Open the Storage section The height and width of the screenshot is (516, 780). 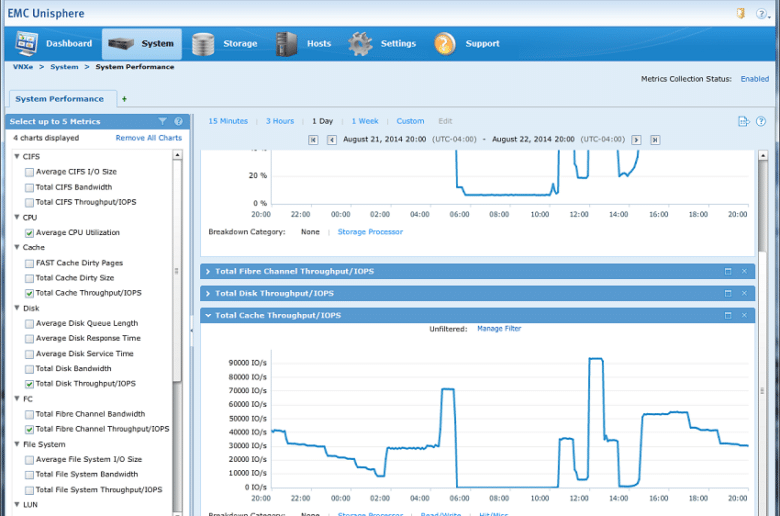pos(225,44)
